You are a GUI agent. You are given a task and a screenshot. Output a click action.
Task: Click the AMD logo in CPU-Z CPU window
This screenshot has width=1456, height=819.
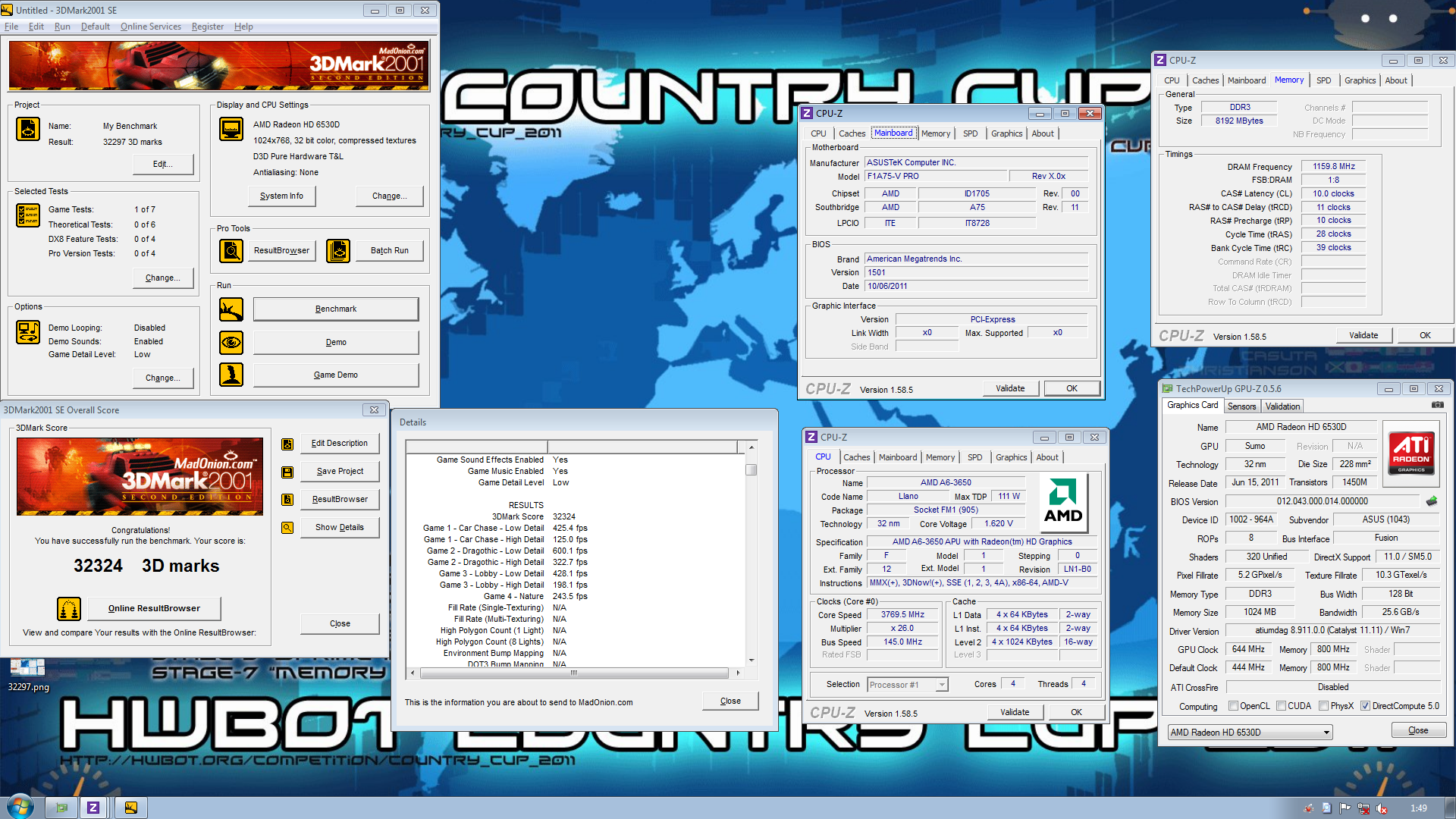(1063, 504)
